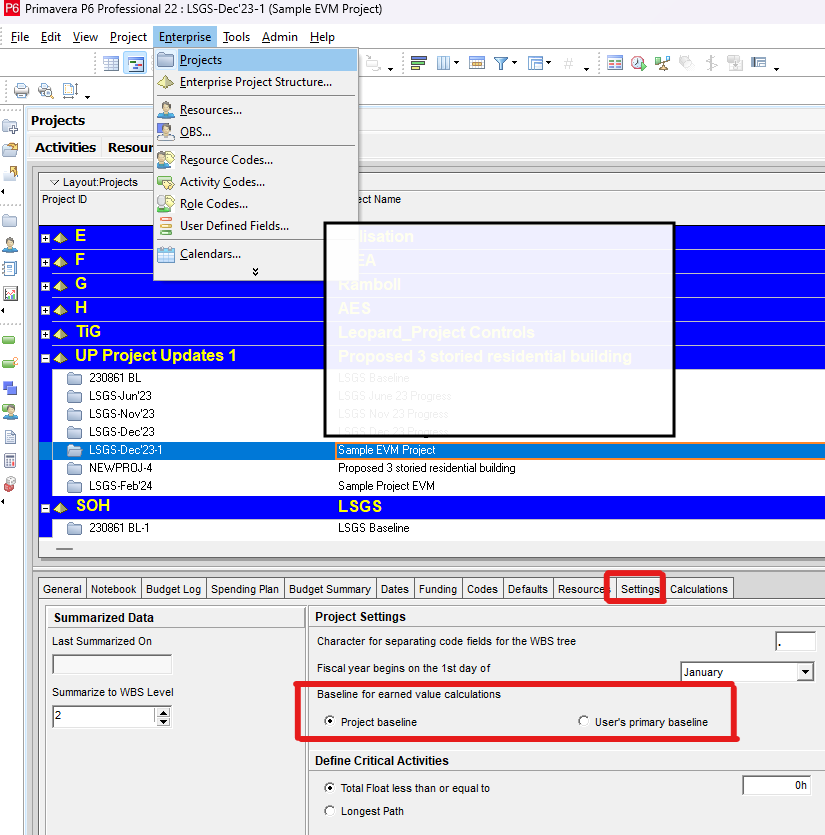The image size is (825, 835).
Task: Open the Budget Log tab
Action: 173,589
